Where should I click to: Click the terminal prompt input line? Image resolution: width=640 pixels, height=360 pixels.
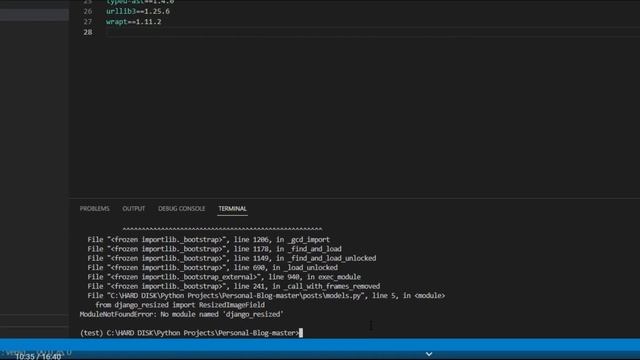click(x=191, y=333)
